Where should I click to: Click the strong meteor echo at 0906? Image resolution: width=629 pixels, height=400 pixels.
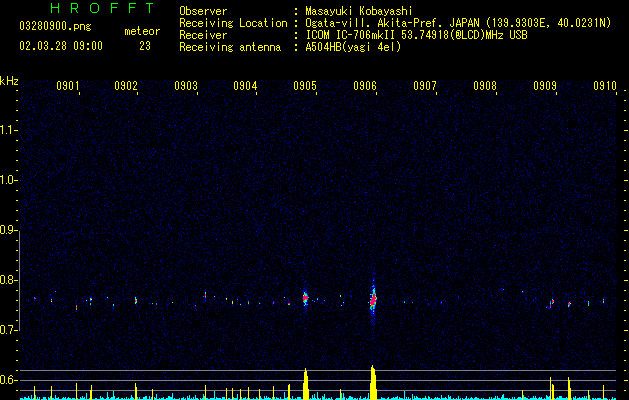(x=373, y=300)
